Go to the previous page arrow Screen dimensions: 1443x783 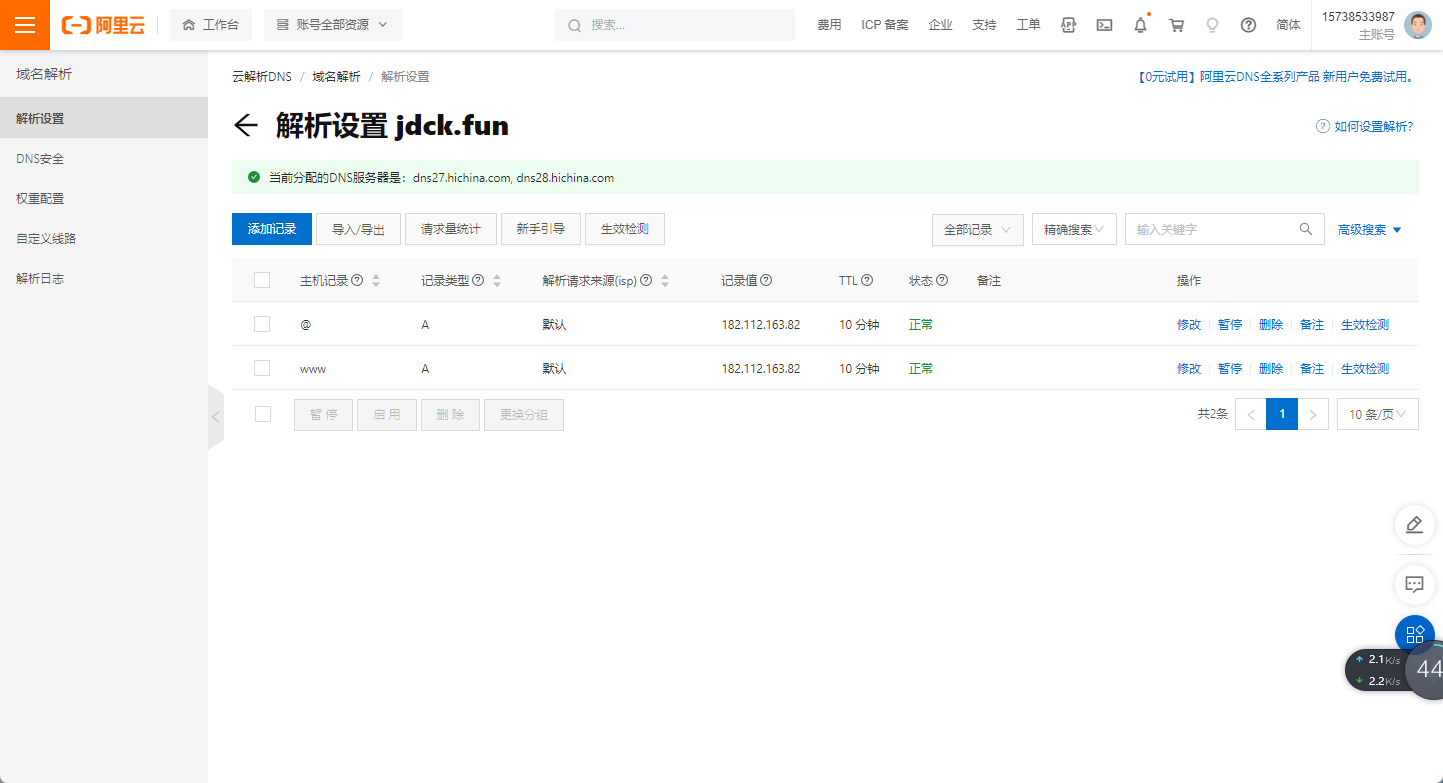[x=1251, y=414]
